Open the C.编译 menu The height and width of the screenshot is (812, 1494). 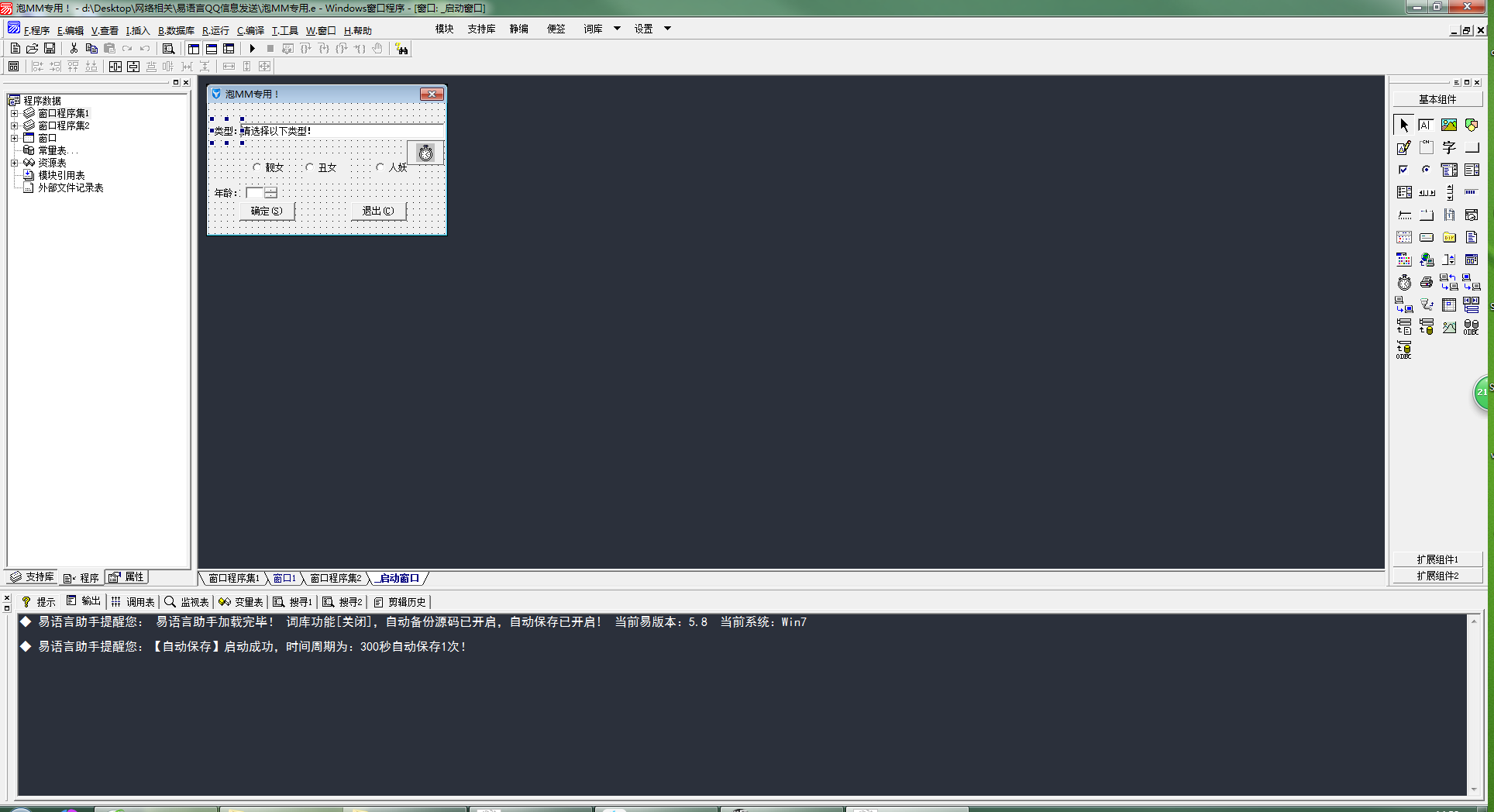[250, 30]
